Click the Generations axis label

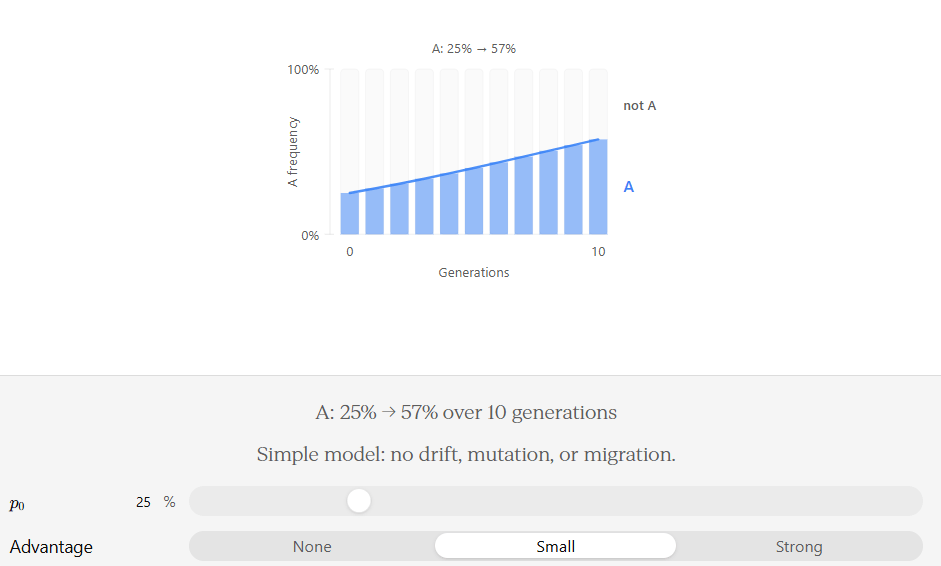474,272
